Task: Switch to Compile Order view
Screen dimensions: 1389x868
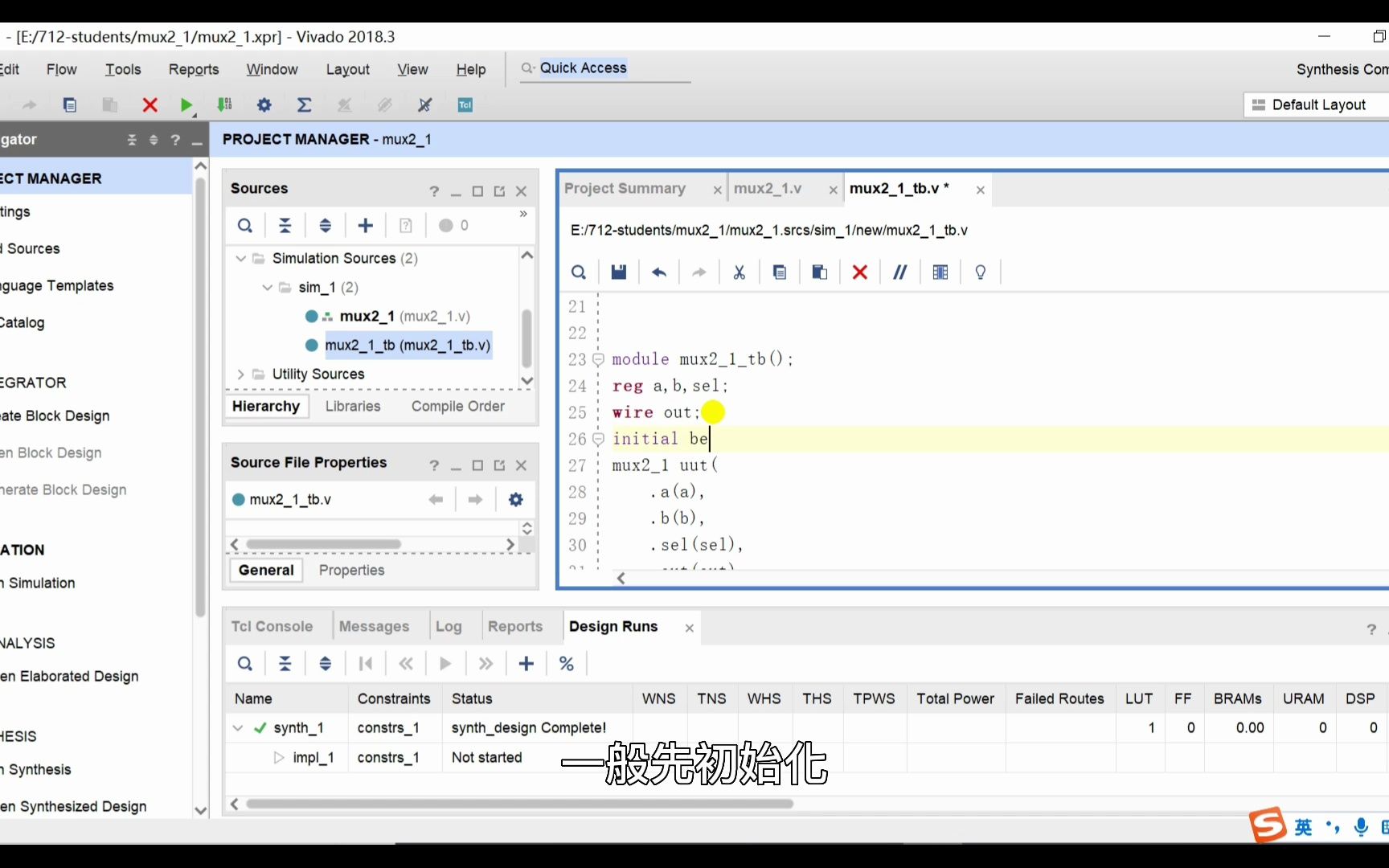Action: tap(458, 406)
